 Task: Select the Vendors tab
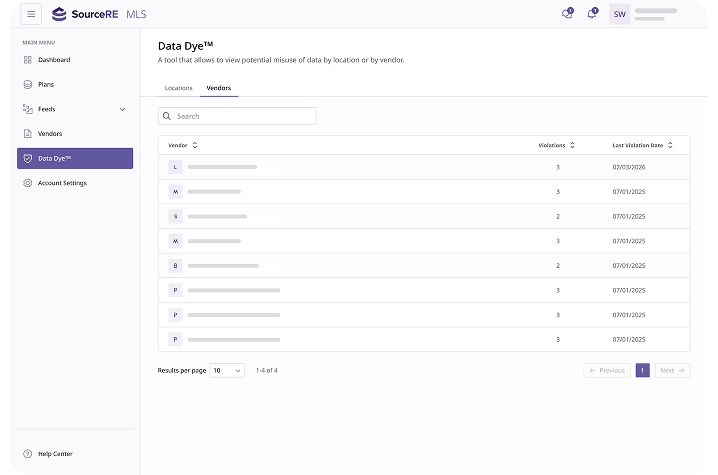coord(218,88)
